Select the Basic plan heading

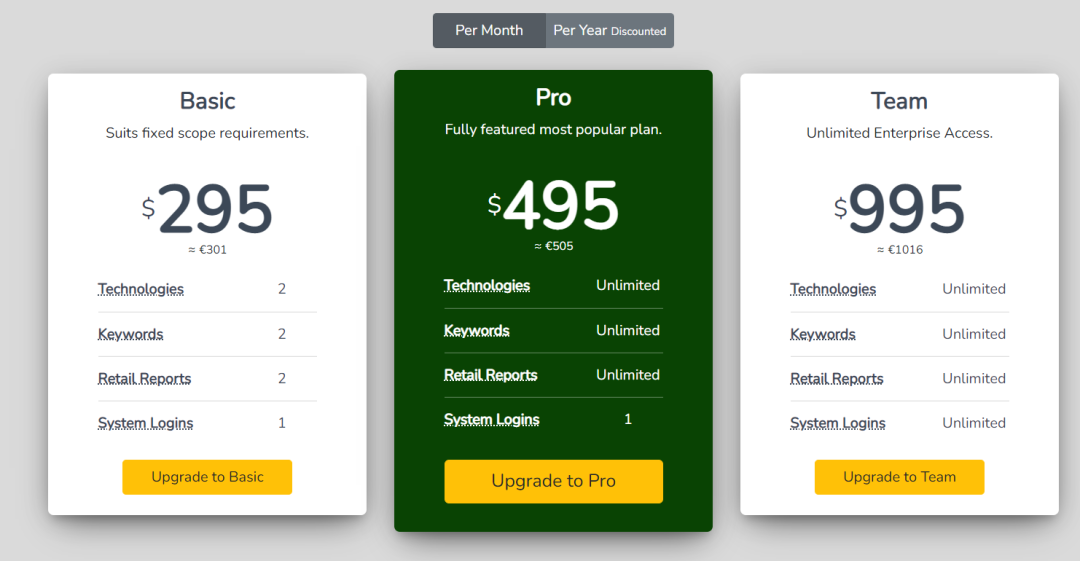pyautogui.click(x=207, y=101)
